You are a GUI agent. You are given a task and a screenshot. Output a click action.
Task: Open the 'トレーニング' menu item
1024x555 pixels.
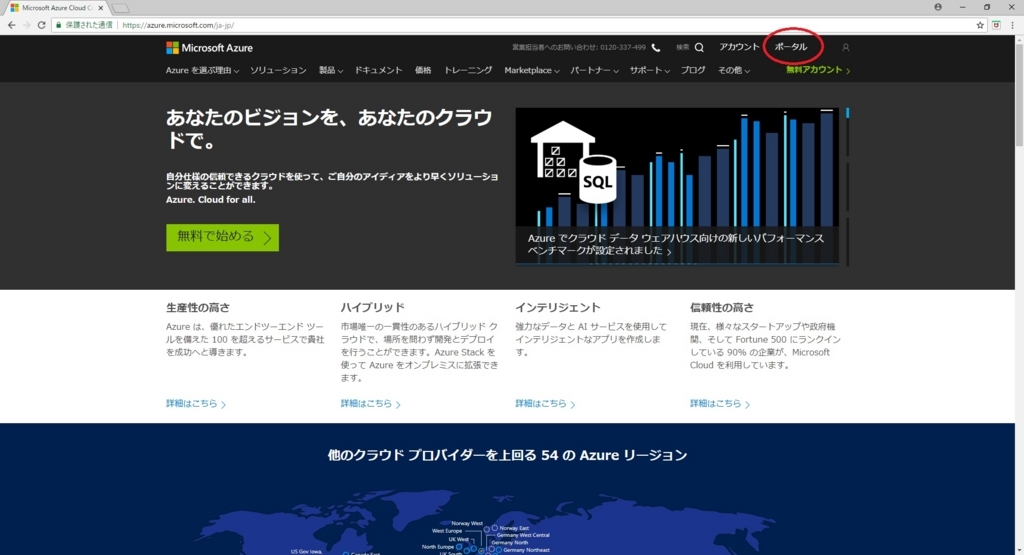coord(468,71)
